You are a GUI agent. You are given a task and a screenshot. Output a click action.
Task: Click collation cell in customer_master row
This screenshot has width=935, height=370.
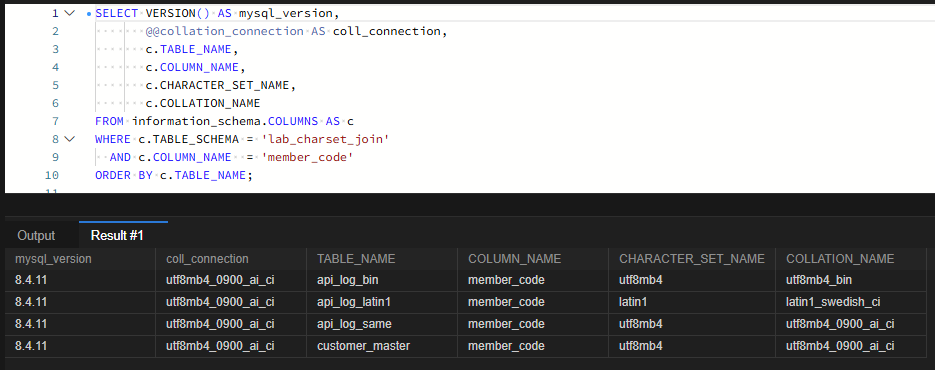click(x=851, y=346)
